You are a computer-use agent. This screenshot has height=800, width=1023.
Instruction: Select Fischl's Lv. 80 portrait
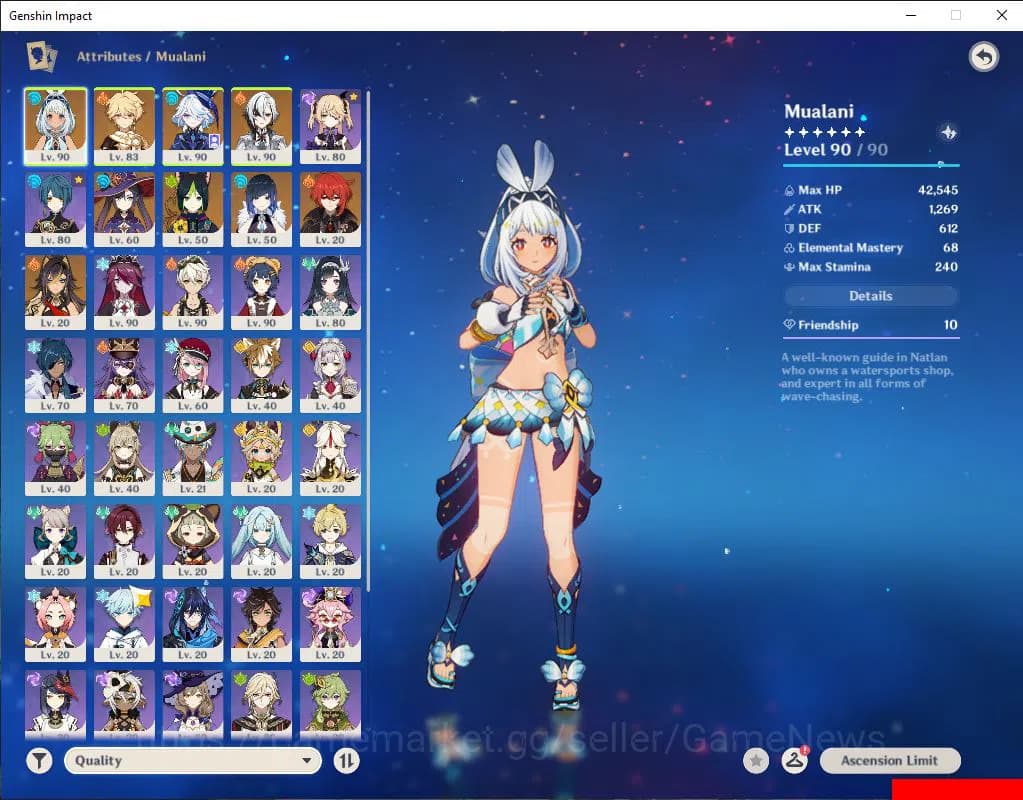[330, 127]
